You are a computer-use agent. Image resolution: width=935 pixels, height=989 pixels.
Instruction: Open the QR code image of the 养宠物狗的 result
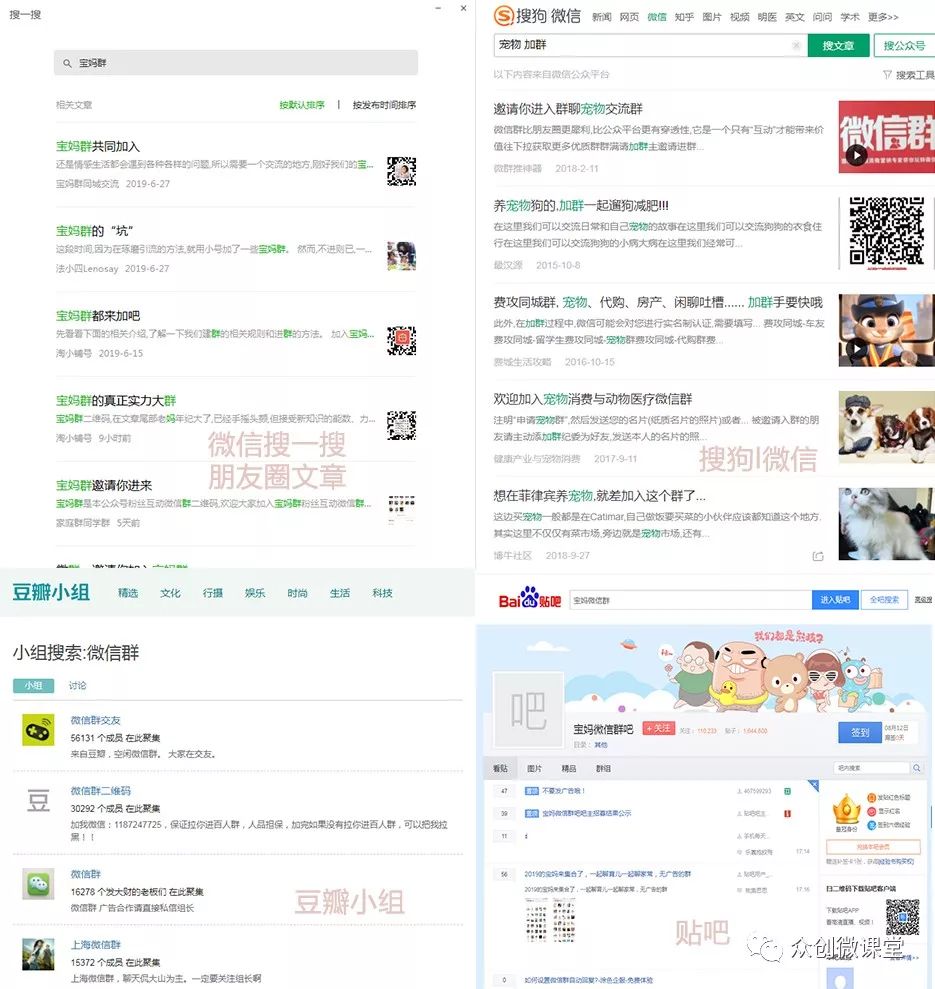(886, 232)
